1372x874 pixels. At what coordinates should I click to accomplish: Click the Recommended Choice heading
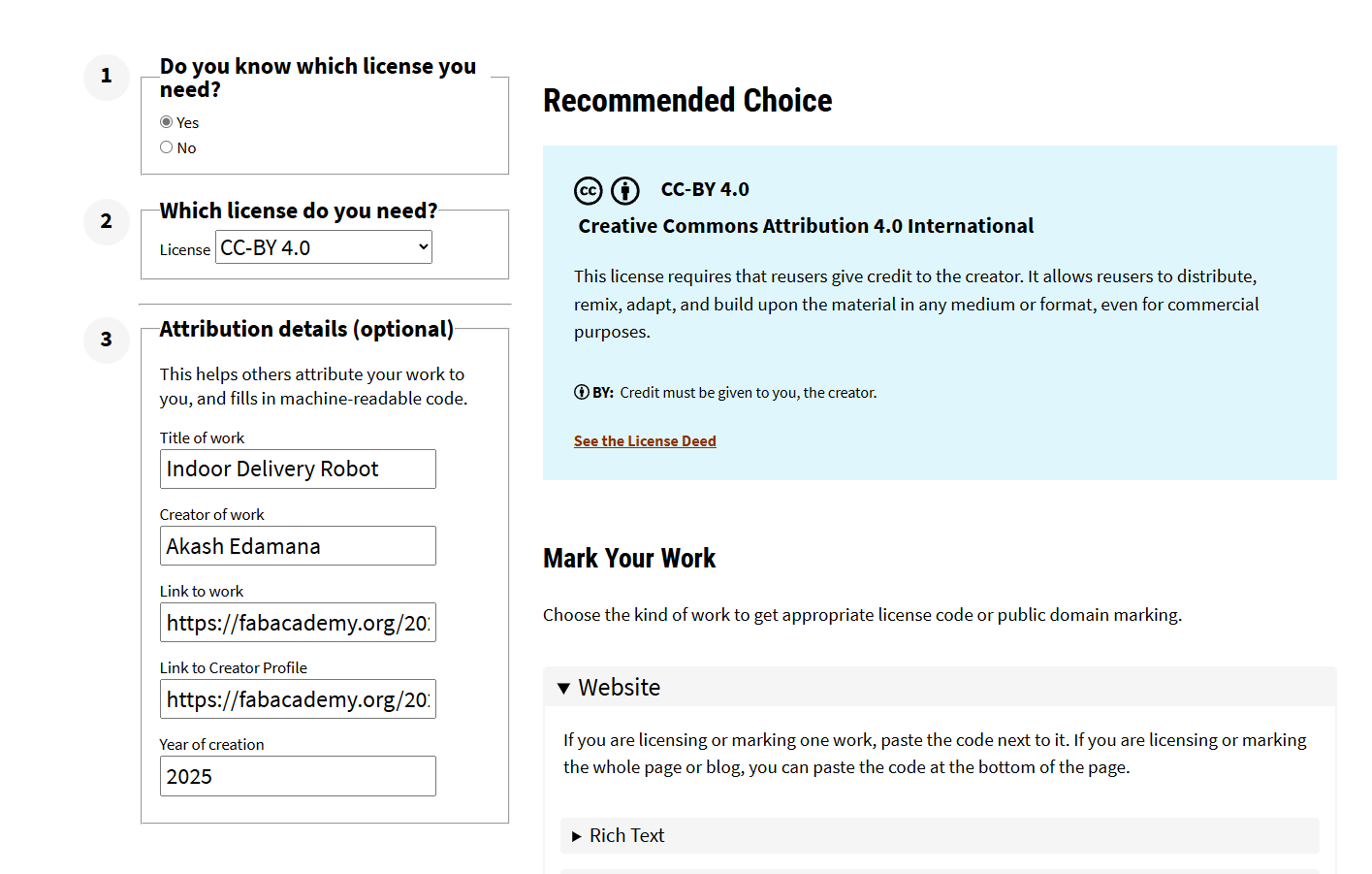(687, 101)
